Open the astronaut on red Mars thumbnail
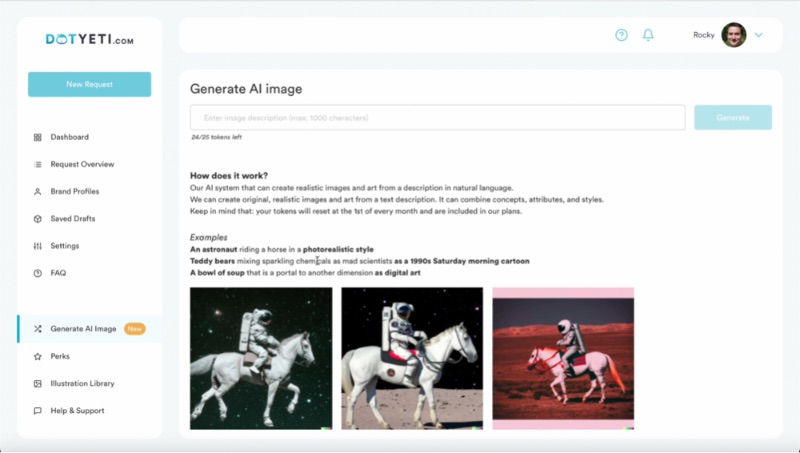The width and height of the screenshot is (800, 453). (x=563, y=359)
